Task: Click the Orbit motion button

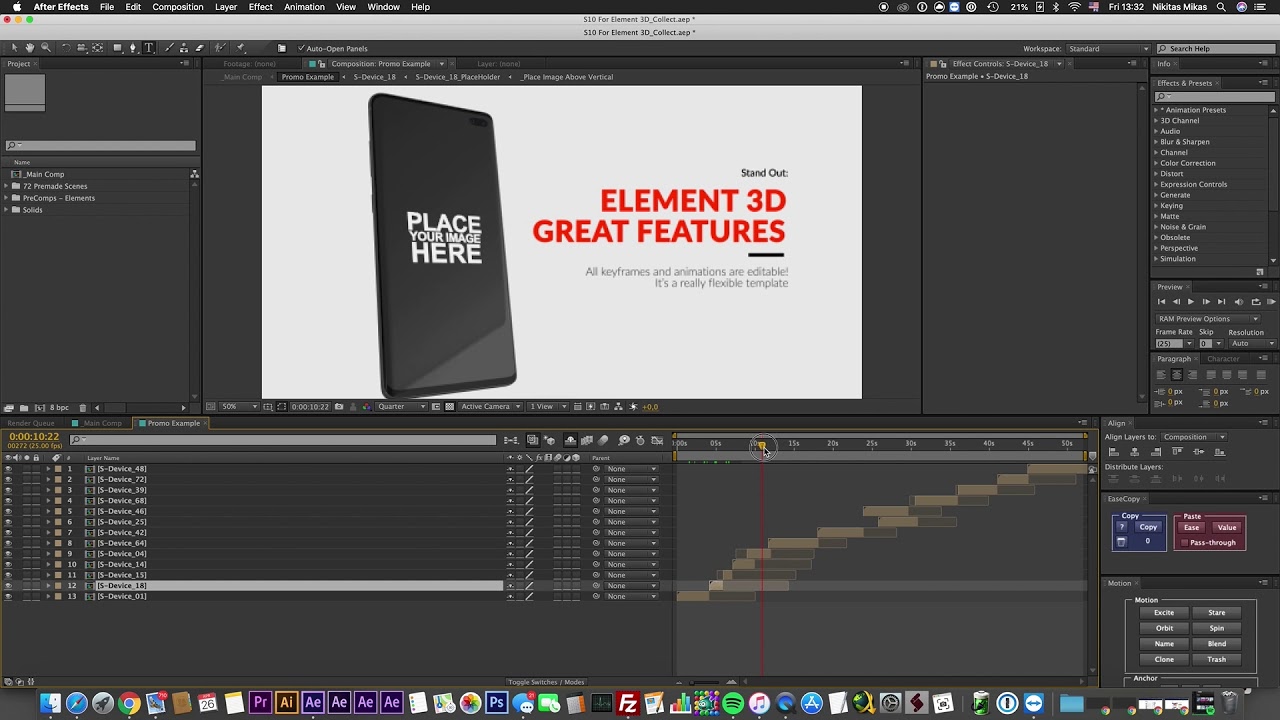Action: click(1164, 629)
